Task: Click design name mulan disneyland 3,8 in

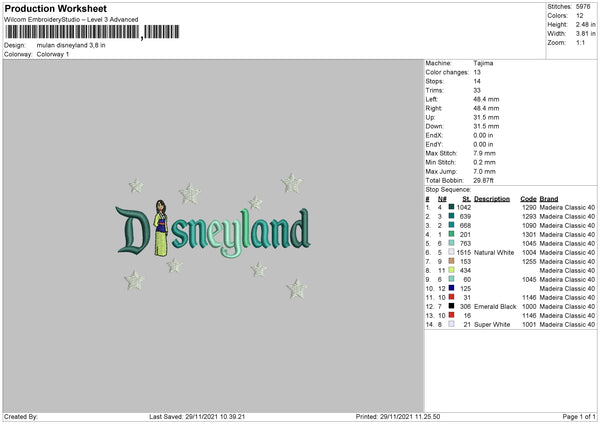Action: pyautogui.click(x=71, y=45)
